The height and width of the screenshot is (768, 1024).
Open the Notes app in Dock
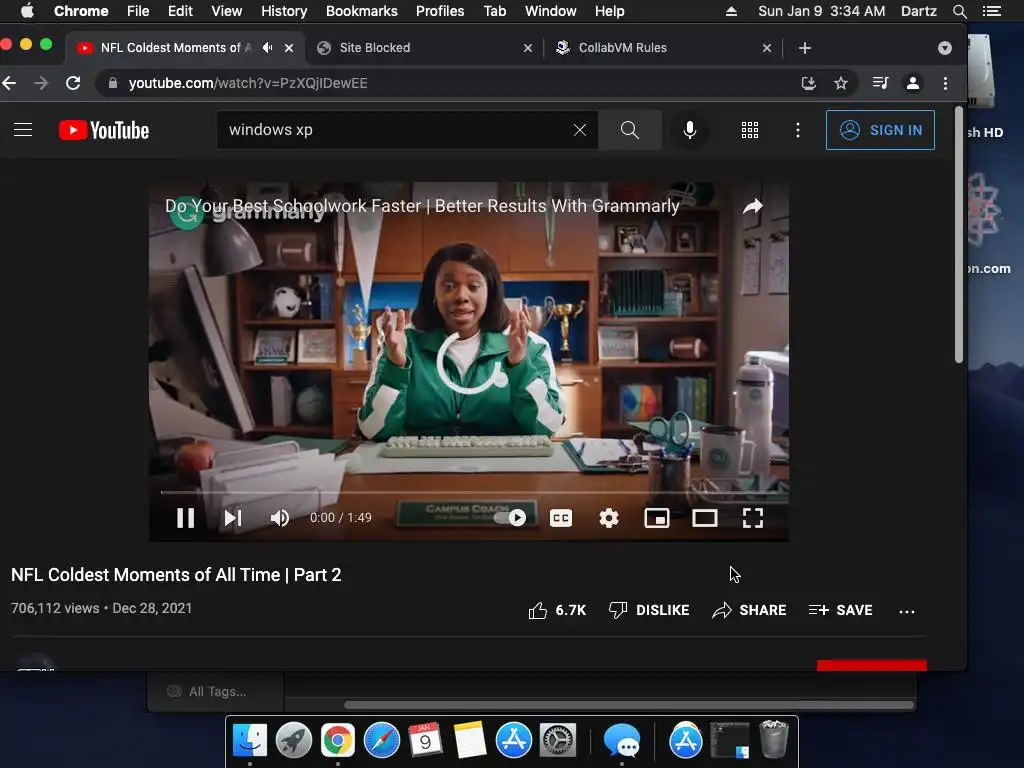(470, 741)
